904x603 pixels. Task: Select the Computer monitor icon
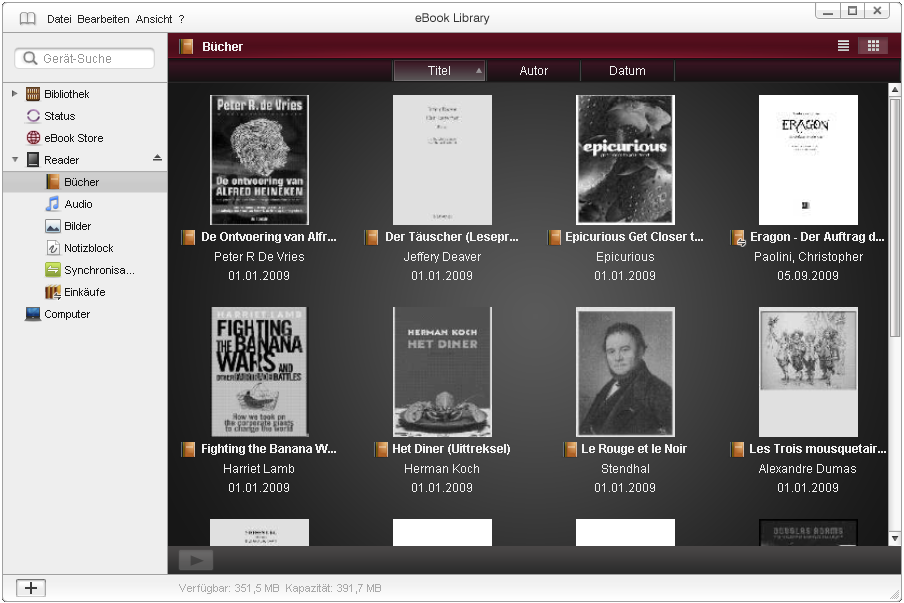[33, 314]
